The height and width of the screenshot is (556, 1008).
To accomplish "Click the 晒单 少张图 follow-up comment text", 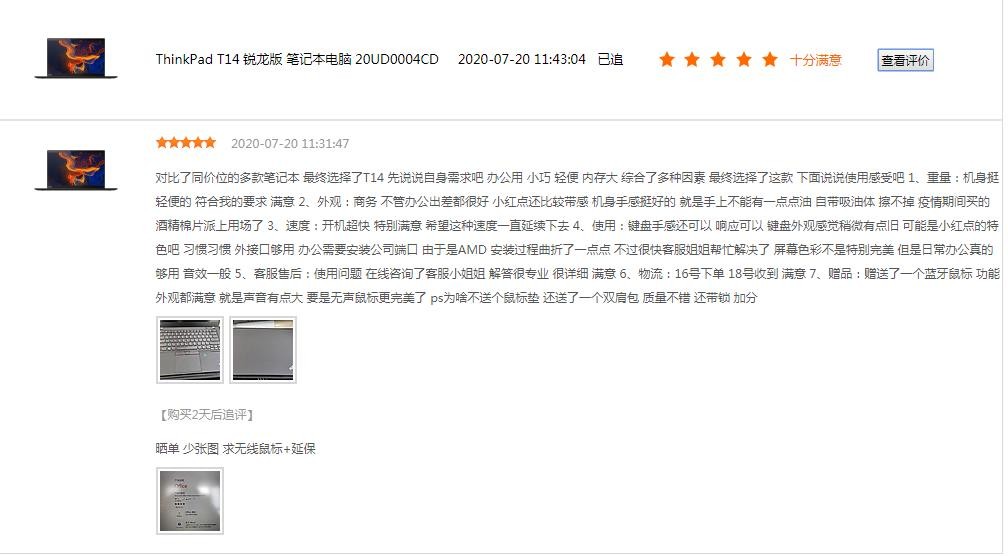I will pos(235,449).
